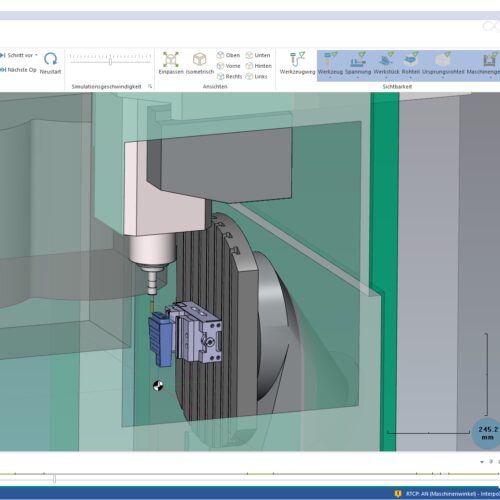The height and width of the screenshot is (500, 500).
Task: Open dropdown arrow beside Schritt vor
Action: click(36, 55)
